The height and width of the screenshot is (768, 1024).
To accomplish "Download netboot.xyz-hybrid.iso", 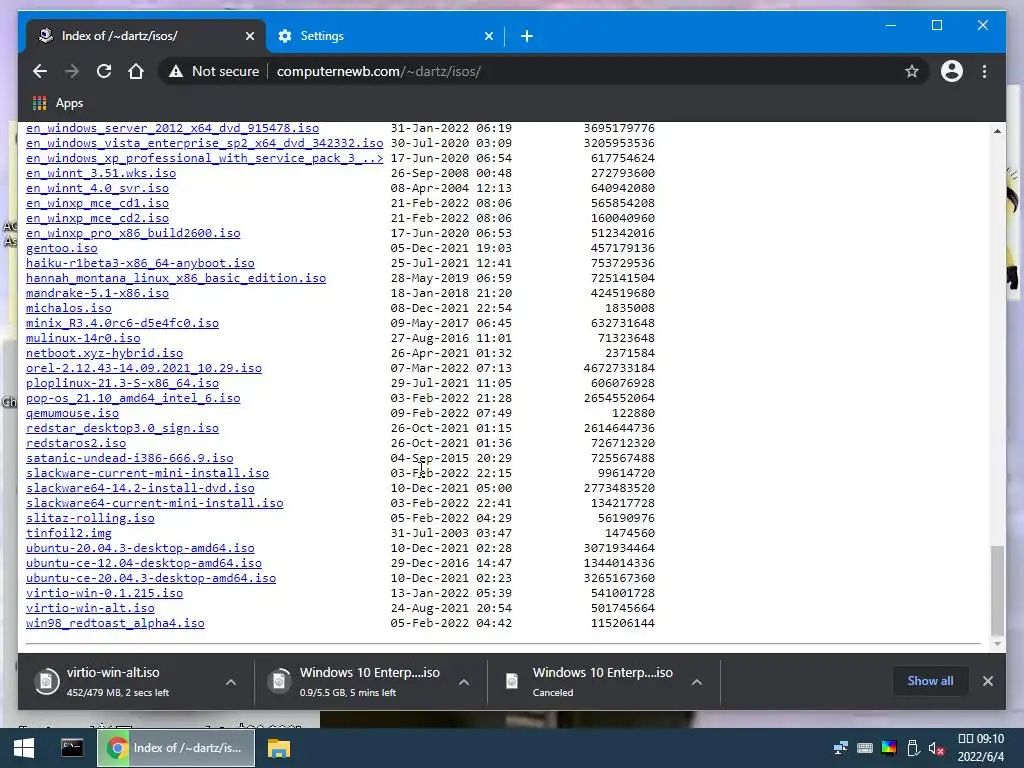I will tap(104, 353).
